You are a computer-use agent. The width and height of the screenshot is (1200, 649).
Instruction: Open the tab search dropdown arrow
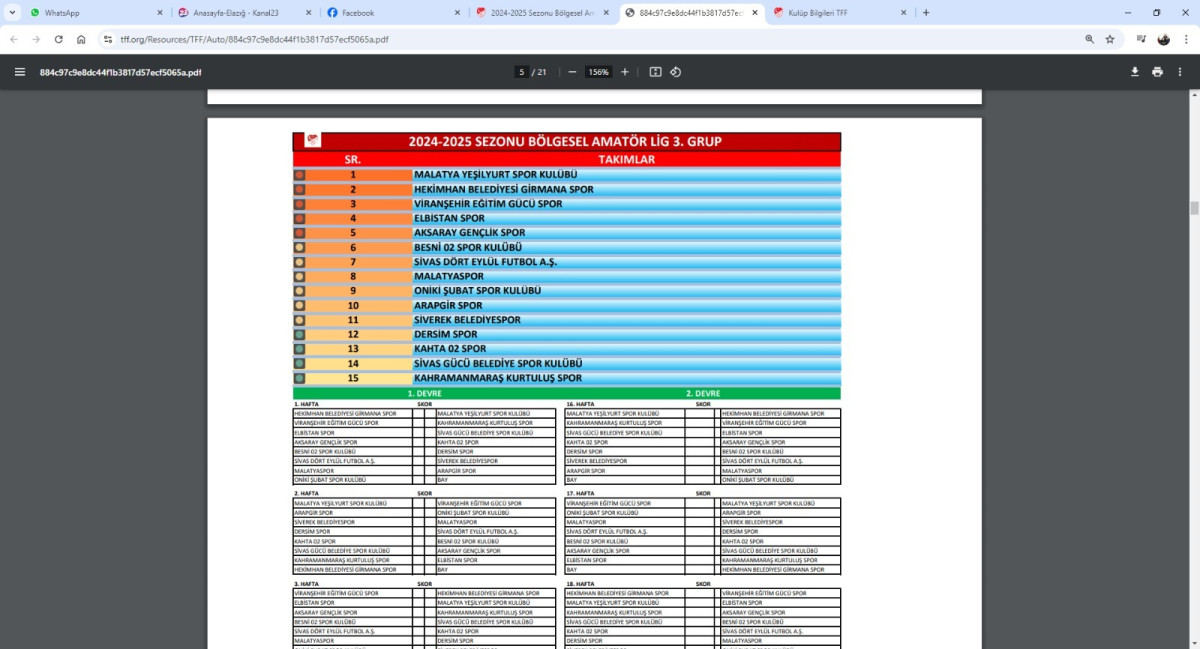13,13
